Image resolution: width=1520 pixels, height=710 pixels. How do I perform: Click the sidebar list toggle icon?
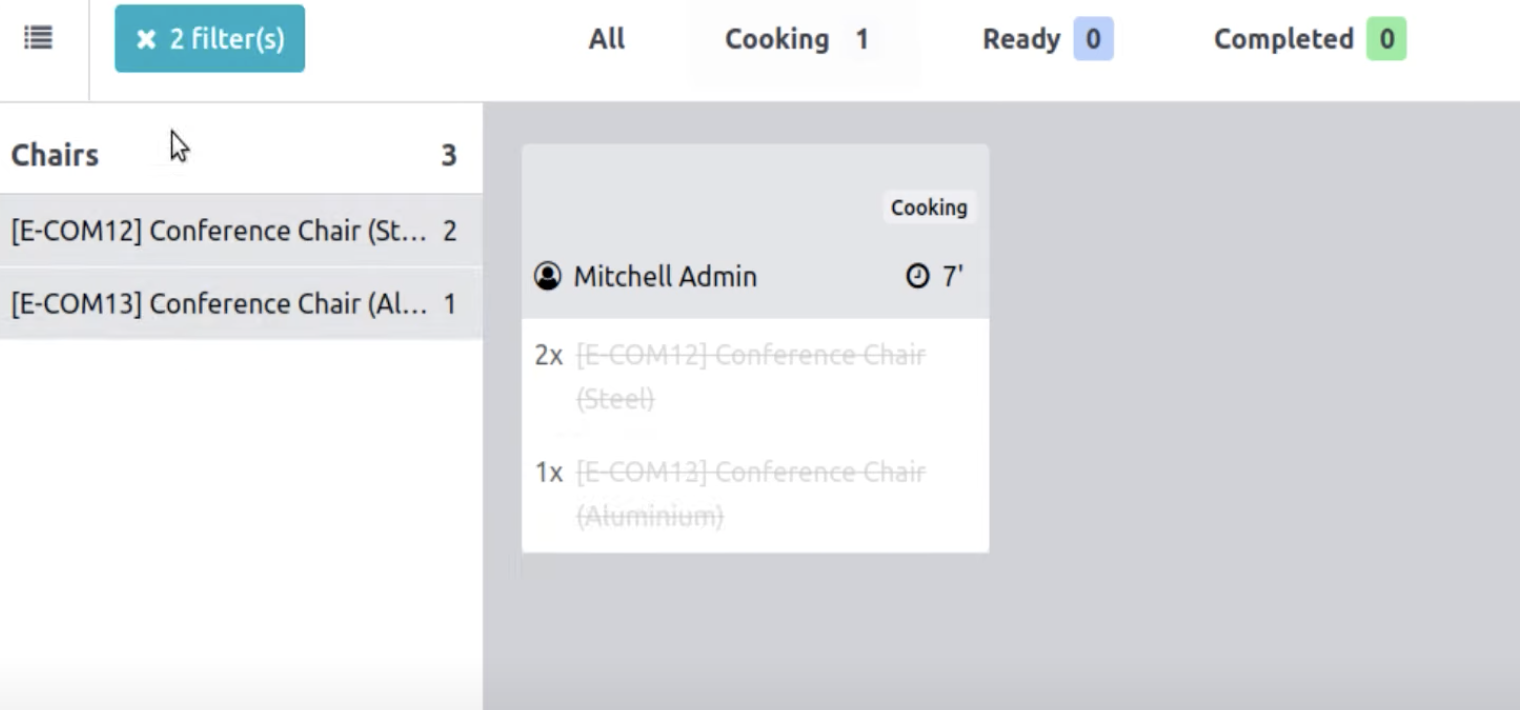pyautogui.click(x=38, y=39)
